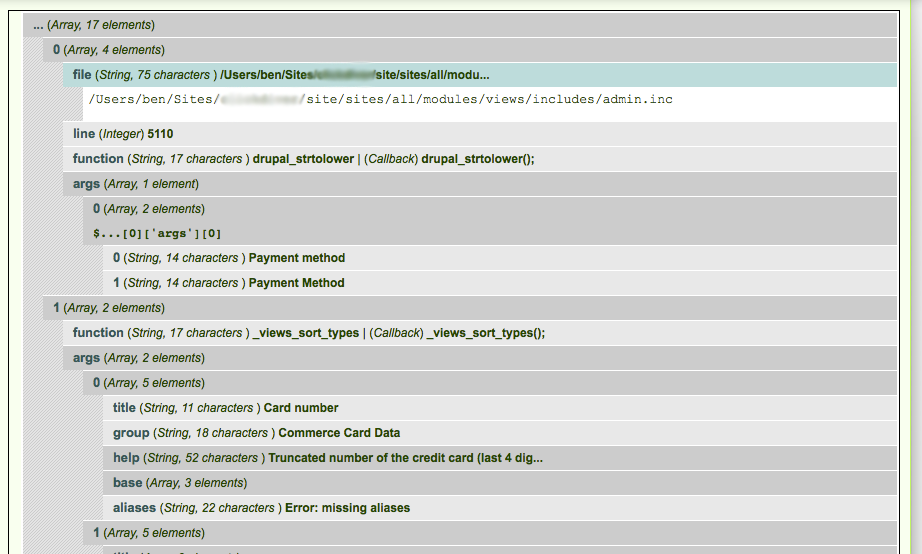
Task: Collapse the 'args (Array, 1 element)' row
Action: click(x=480, y=184)
